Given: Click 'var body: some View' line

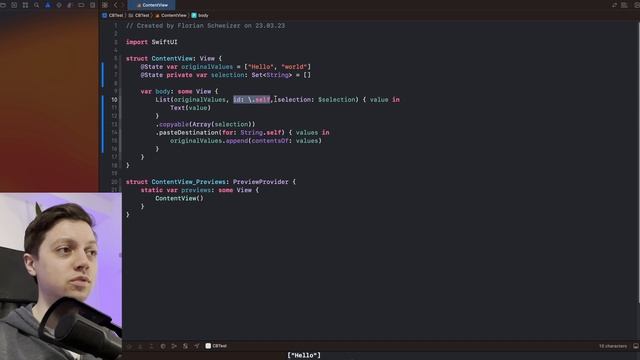Looking at the screenshot, I should (x=179, y=91).
